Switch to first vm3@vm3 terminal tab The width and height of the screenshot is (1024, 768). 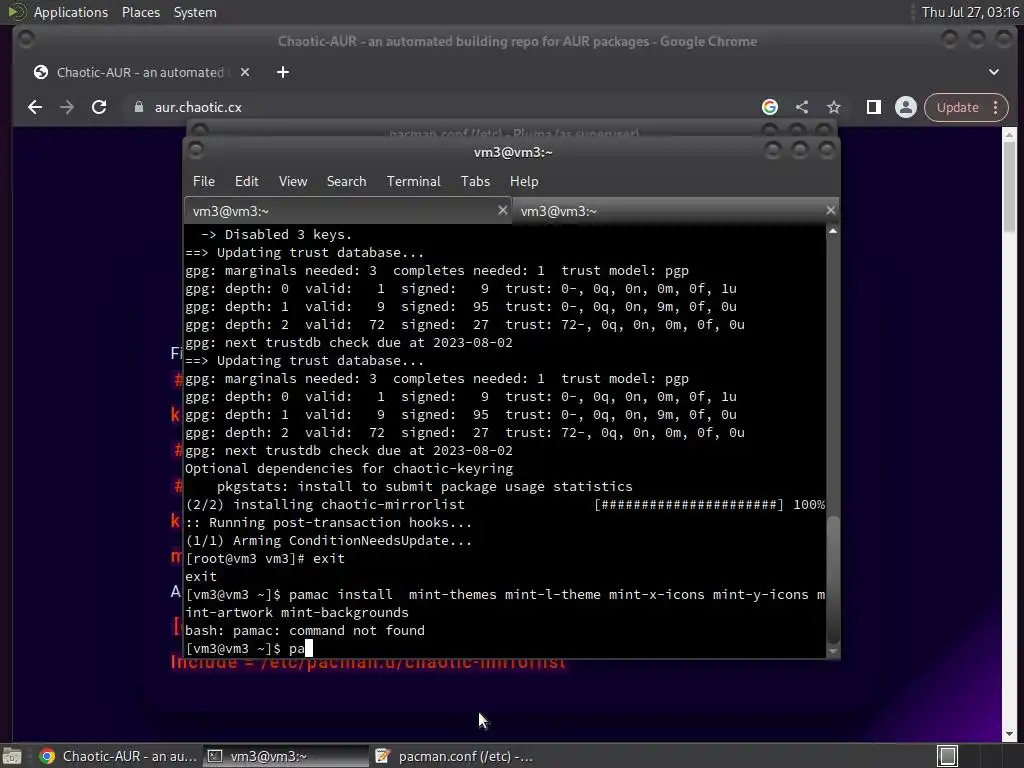pyautogui.click(x=348, y=211)
